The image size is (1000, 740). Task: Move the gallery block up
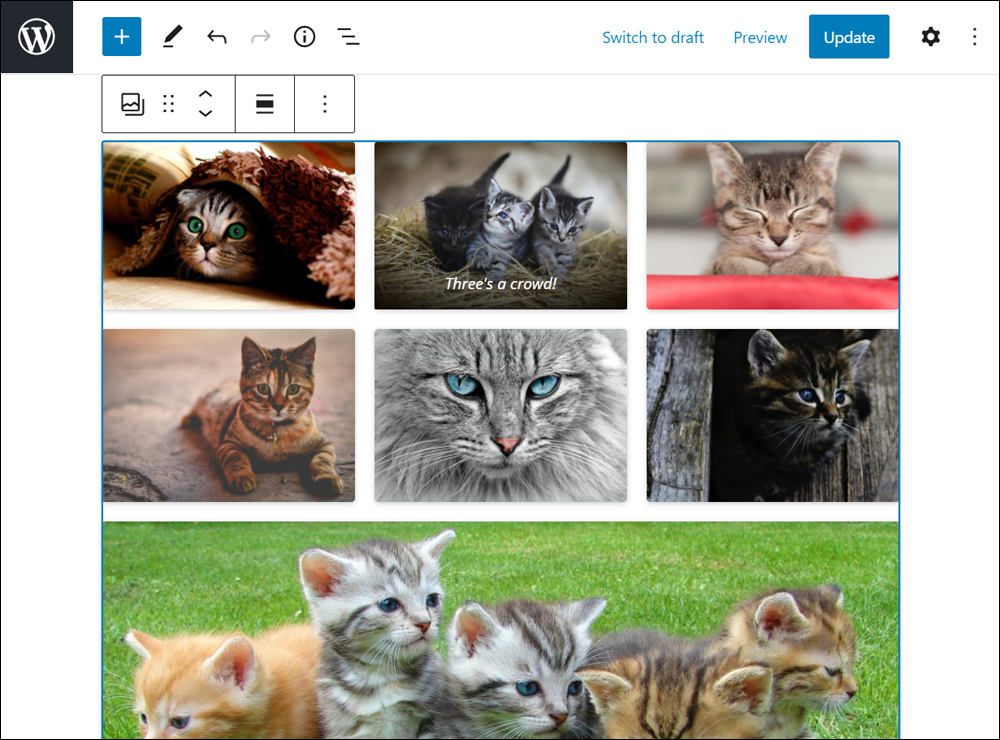pyautogui.click(x=205, y=94)
